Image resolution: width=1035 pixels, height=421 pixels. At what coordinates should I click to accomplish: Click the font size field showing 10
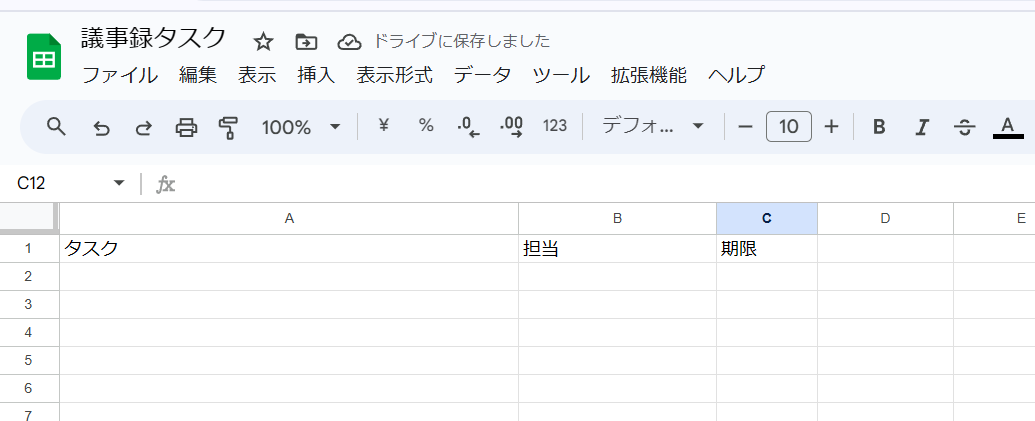[x=789, y=126]
